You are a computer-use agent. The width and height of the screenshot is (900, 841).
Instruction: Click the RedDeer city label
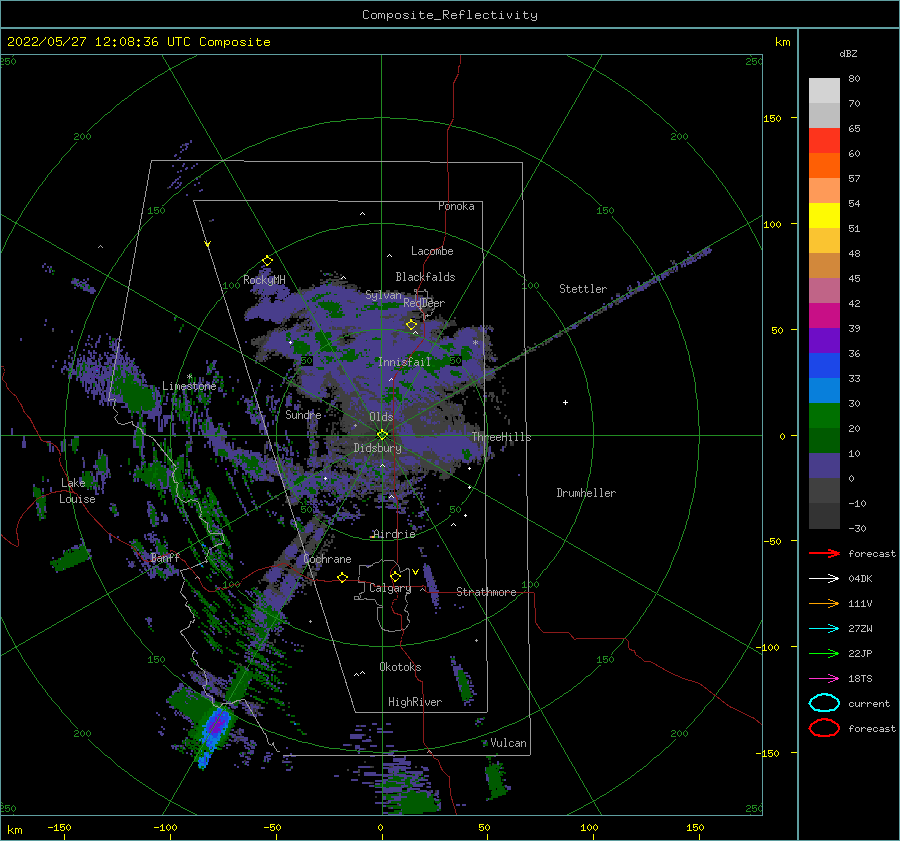coord(424,303)
